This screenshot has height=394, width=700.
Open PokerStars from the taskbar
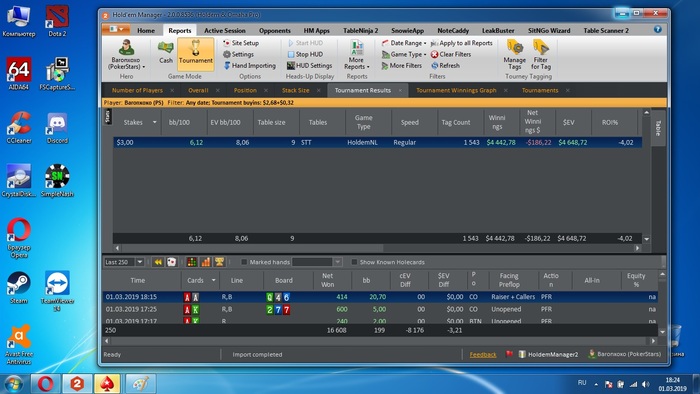pos(107,383)
